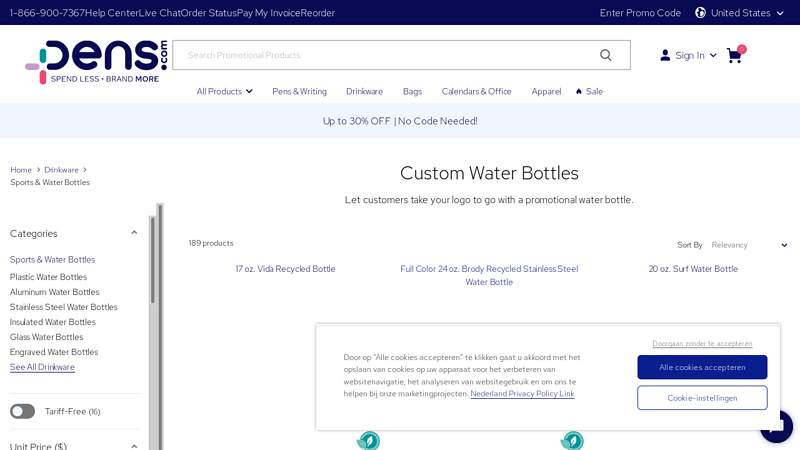Open the chat bubble widget

pyautogui.click(x=777, y=426)
